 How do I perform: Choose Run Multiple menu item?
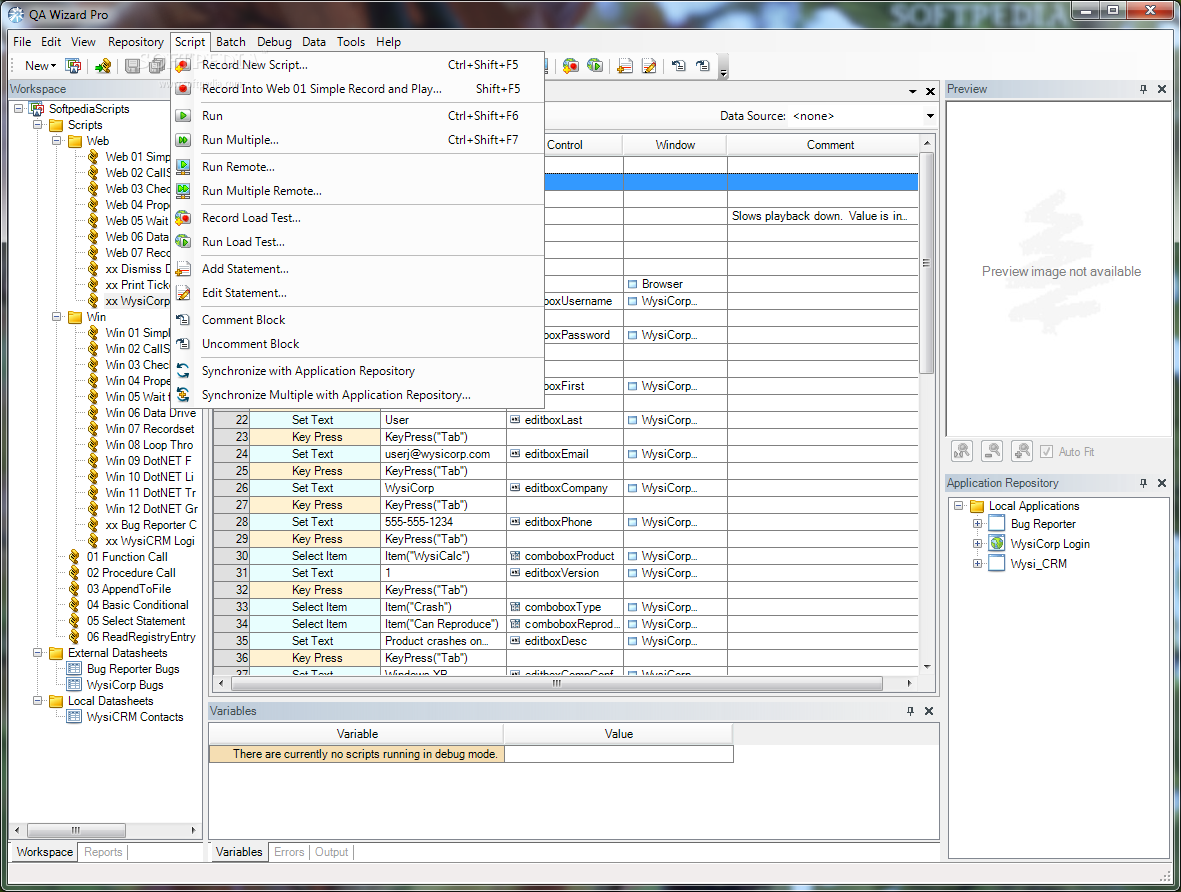pyautogui.click(x=358, y=139)
